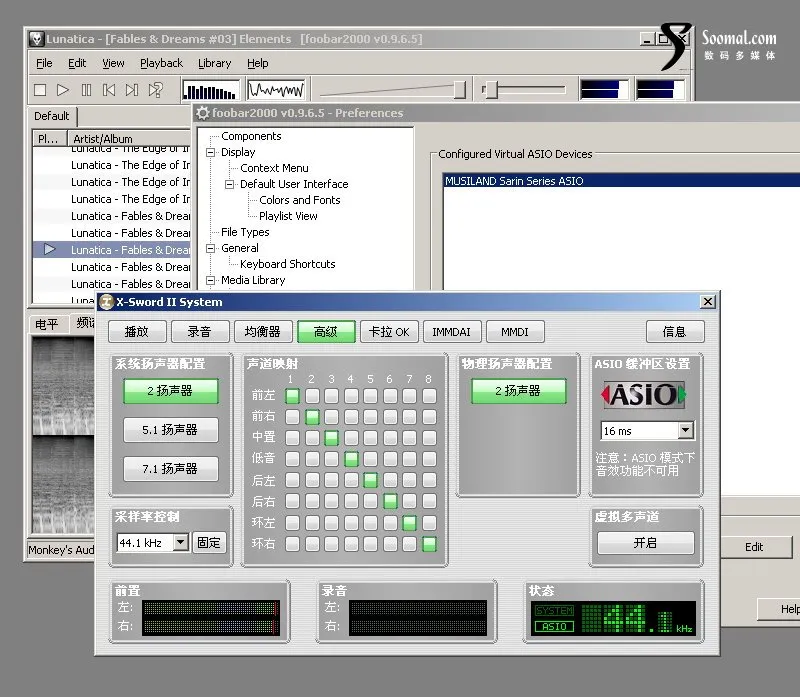Select 2 扬声器 under 物理扬声器配置
The width and height of the screenshot is (800, 697).
click(518, 391)
